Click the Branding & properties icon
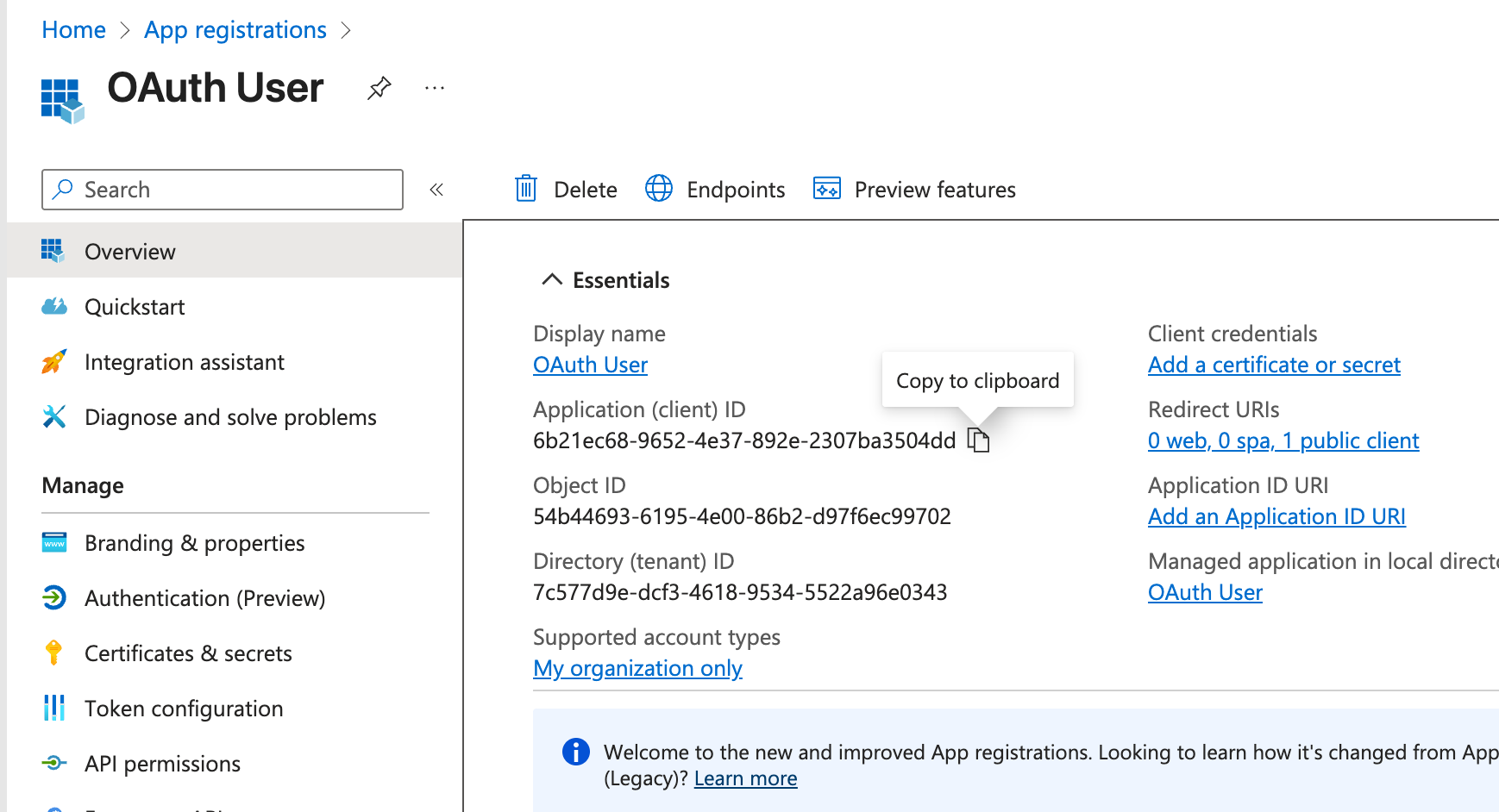1499x812 pixels. [x=54, y=542]
